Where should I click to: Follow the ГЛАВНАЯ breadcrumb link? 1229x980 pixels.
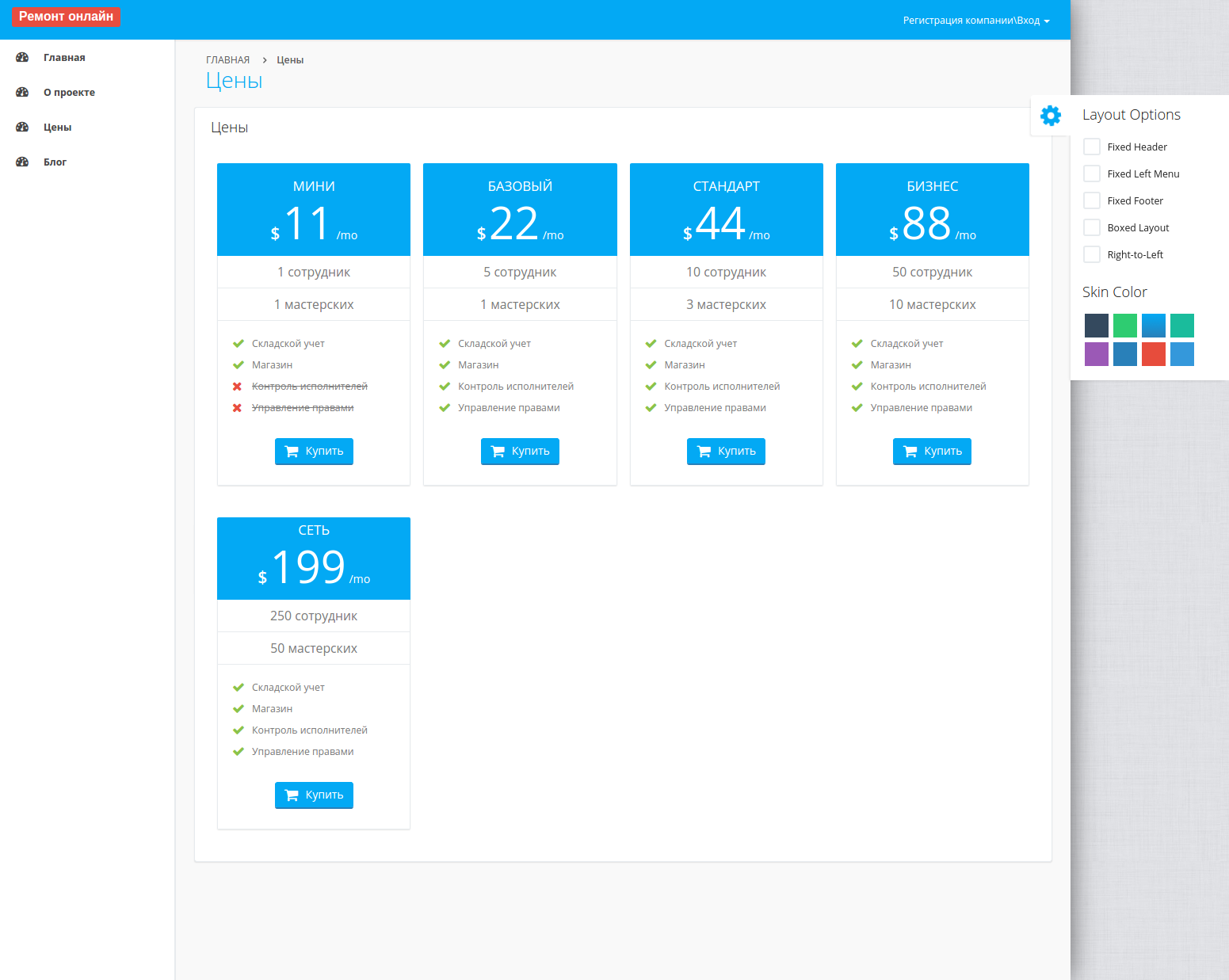(227, 60)
